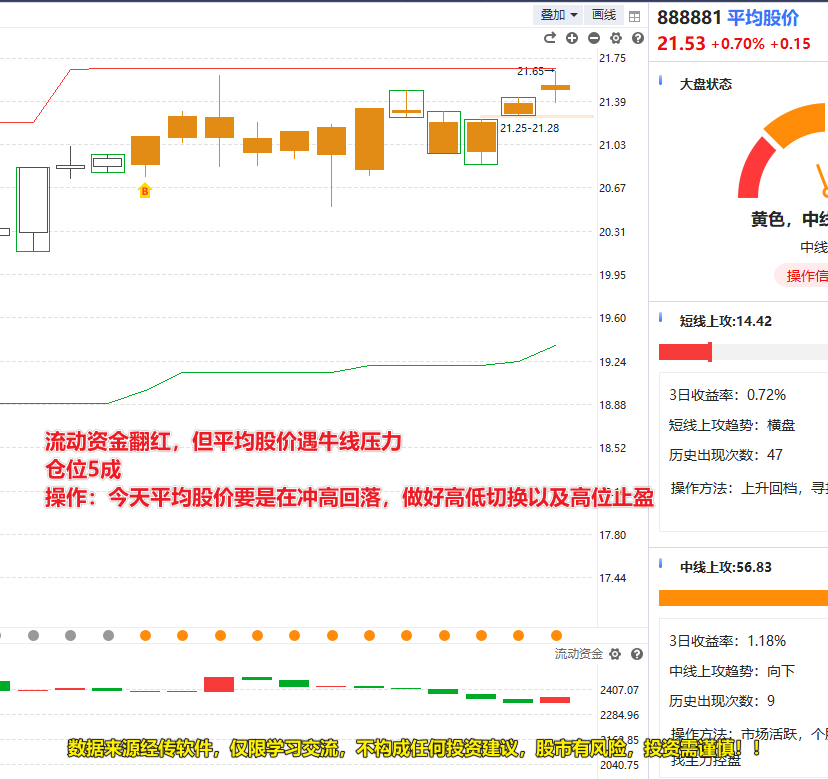Click the 21.65 price marker label
The width and height of the screenshot is (828, 779).
[531, 71]
